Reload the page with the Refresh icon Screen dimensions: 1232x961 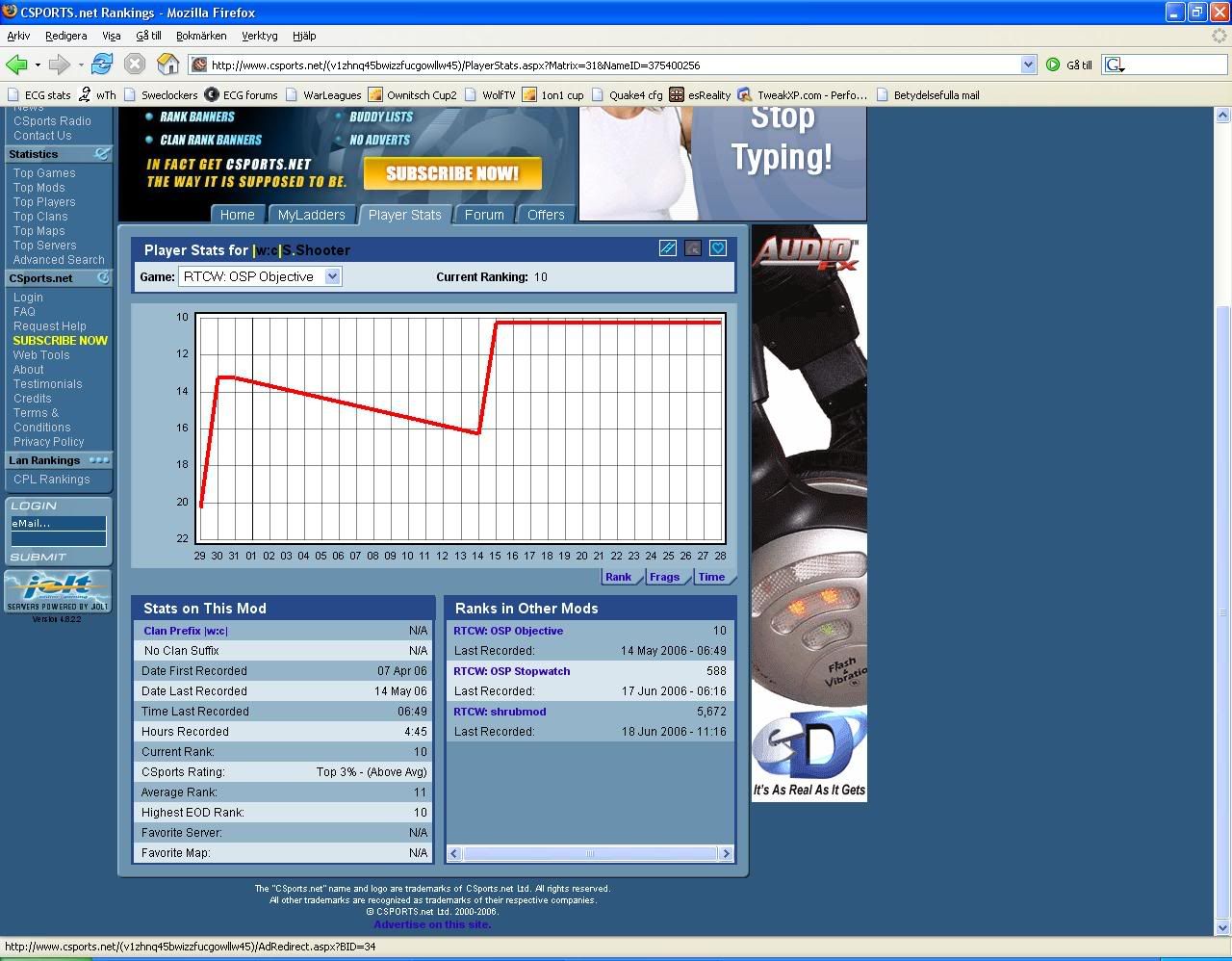(x=102, y=65)
